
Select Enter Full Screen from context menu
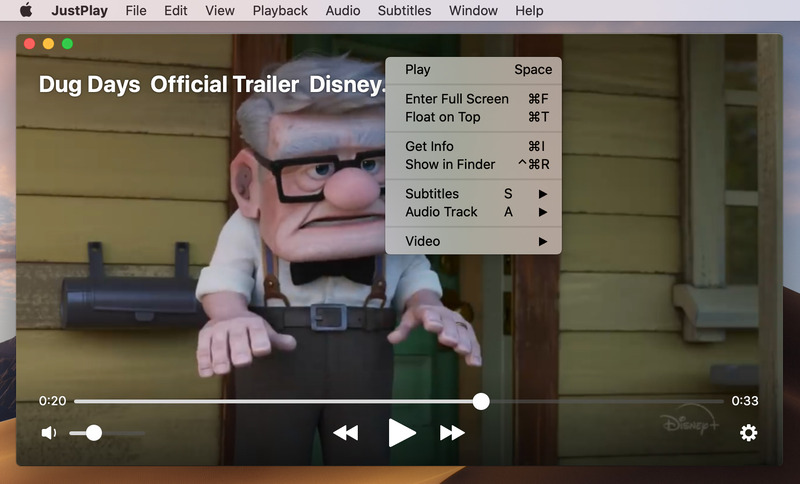click(x=473, y=98)
